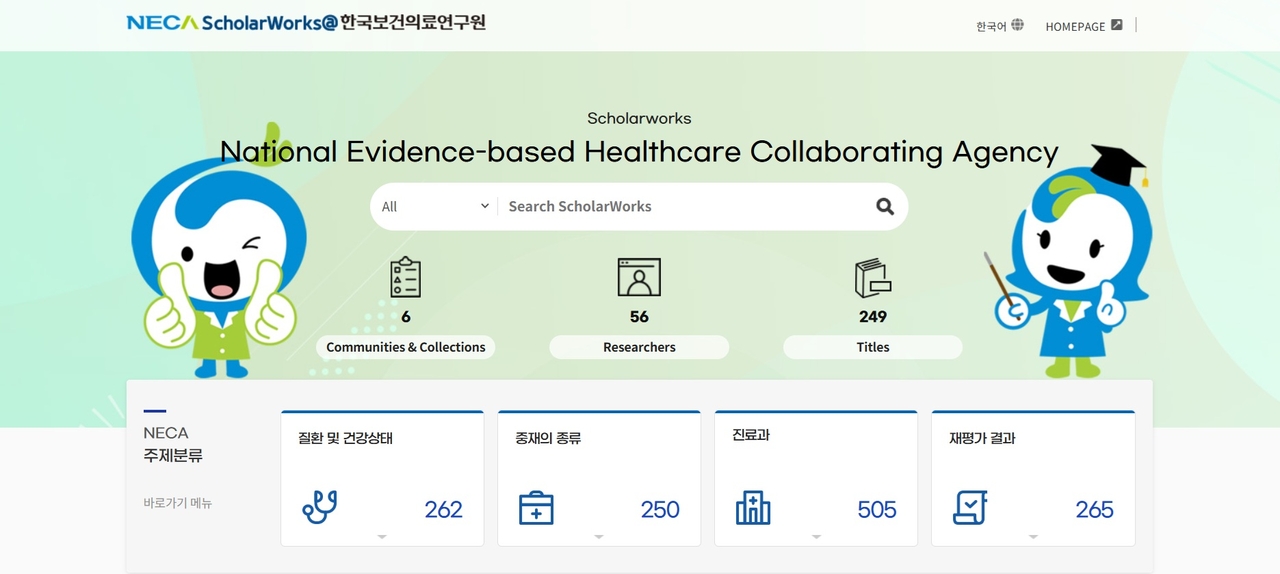The image size is (1280, 574).
Task: Expand the 중재의 종류 card arrow
Action: [599, 537]
